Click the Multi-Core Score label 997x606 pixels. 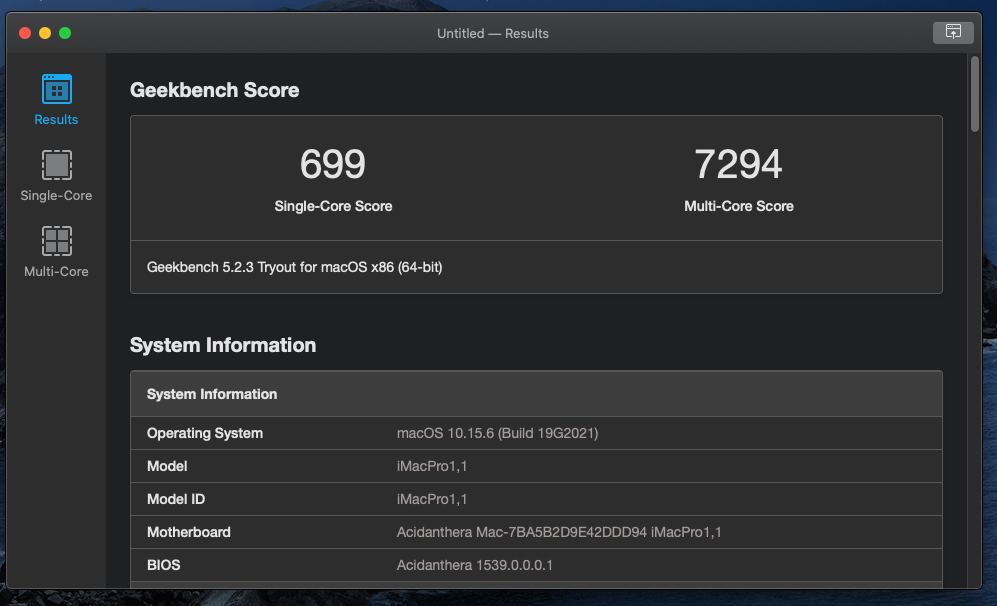739,206
